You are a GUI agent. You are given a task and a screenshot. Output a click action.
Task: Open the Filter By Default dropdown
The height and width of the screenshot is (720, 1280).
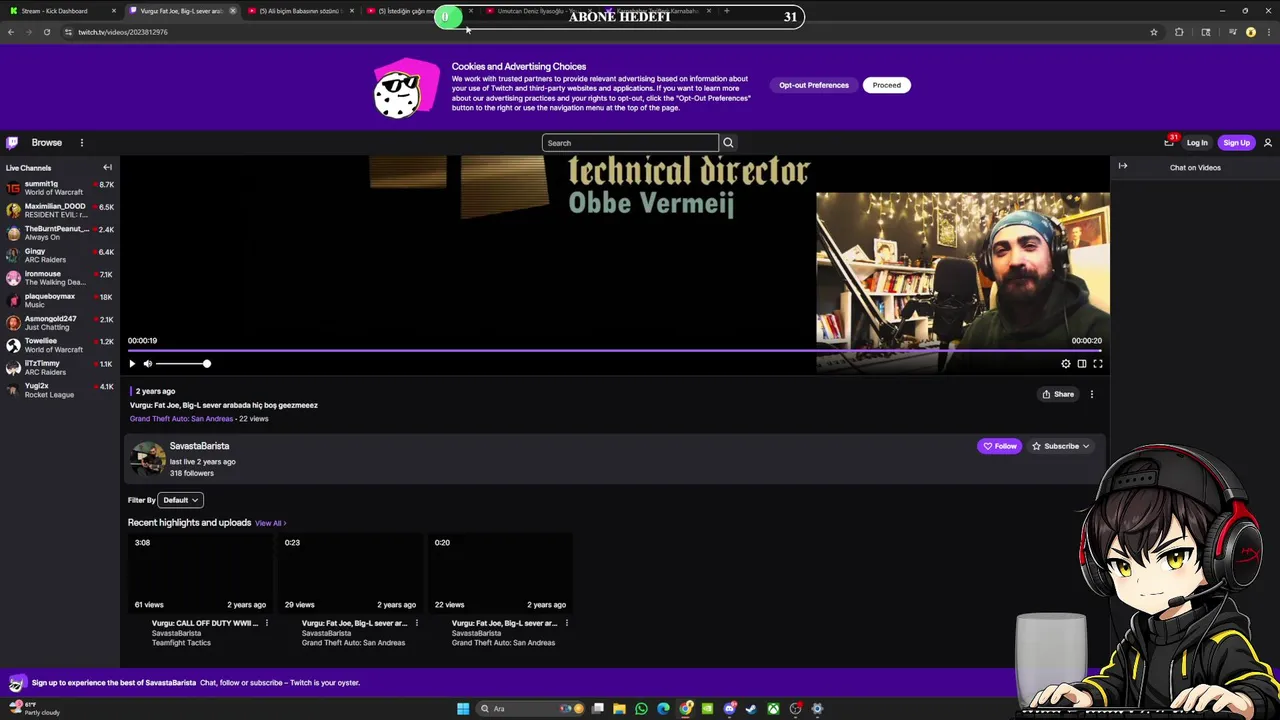[x=181, y=500]
